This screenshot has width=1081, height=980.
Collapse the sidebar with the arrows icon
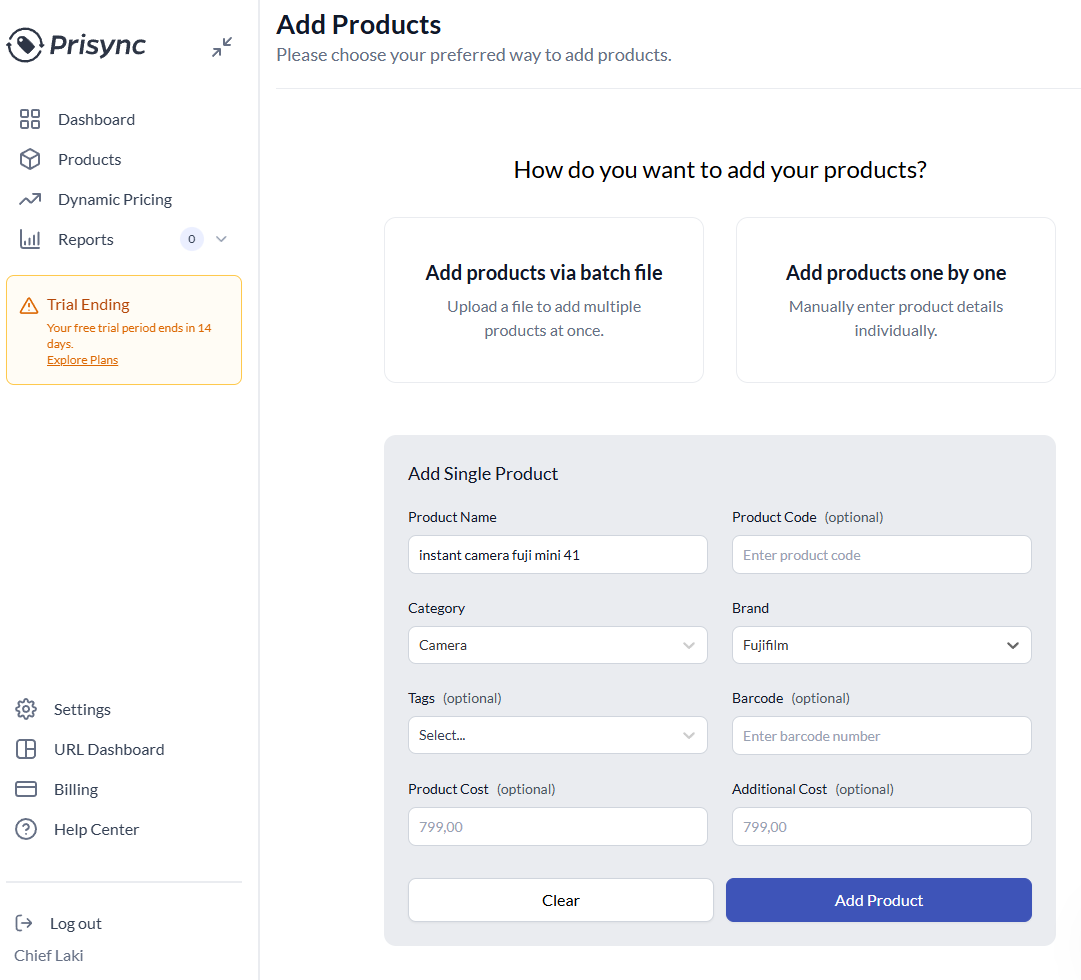coord(221,46)
